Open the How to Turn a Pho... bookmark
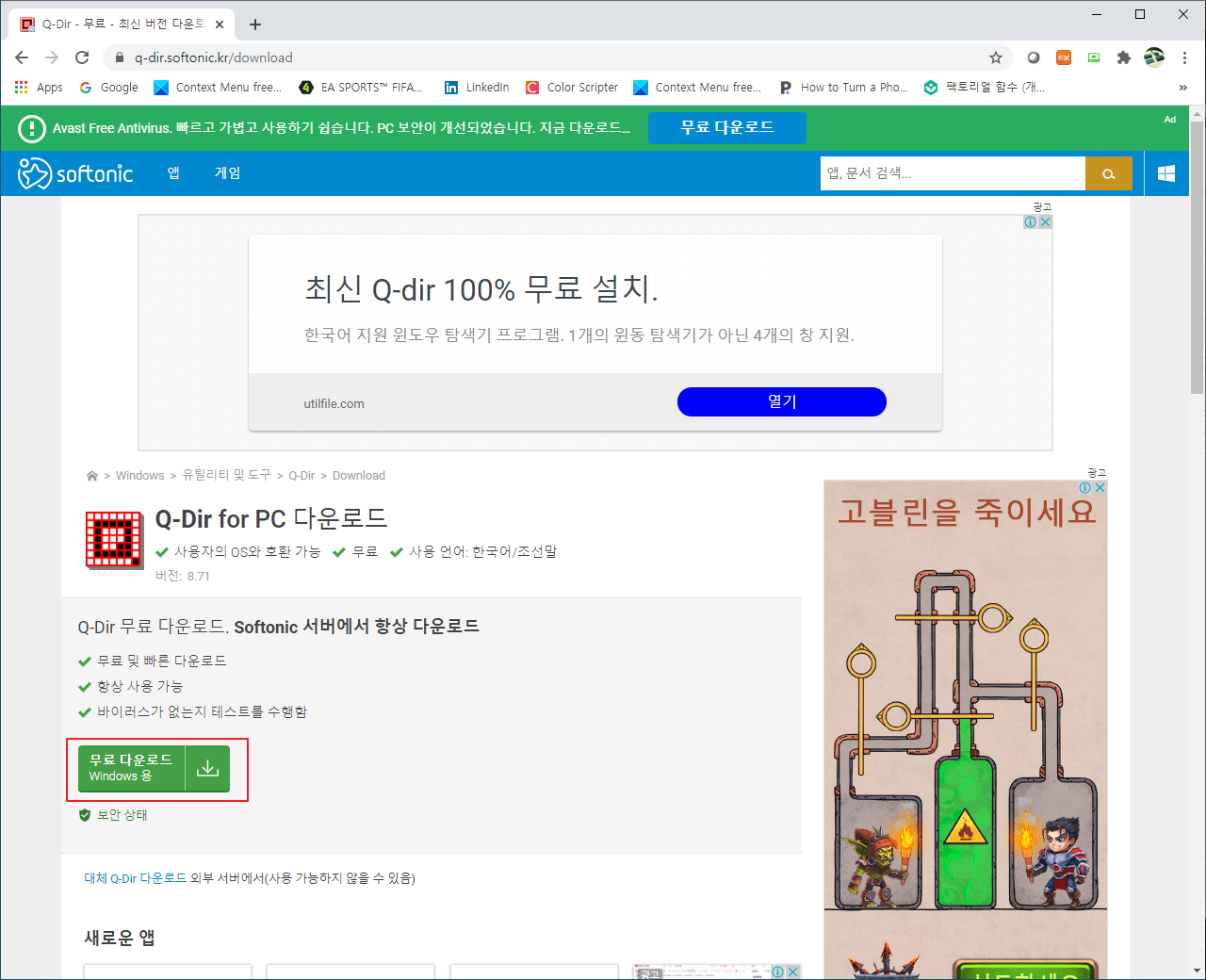1206x980 pixels. 844,88
